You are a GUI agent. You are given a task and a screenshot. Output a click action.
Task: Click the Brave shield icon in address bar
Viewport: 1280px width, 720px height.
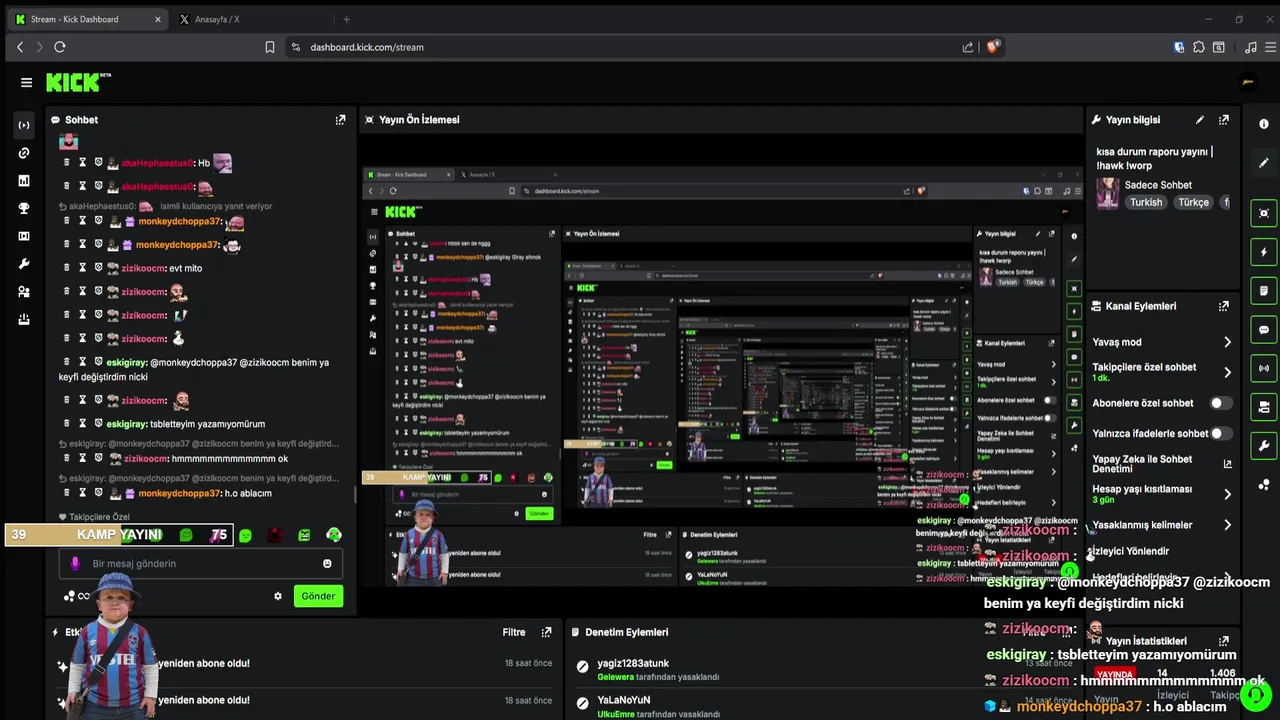(x=993, y=47)
